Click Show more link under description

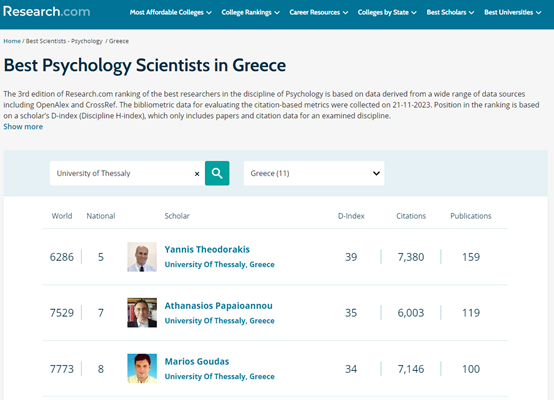[x=23, y=127]
